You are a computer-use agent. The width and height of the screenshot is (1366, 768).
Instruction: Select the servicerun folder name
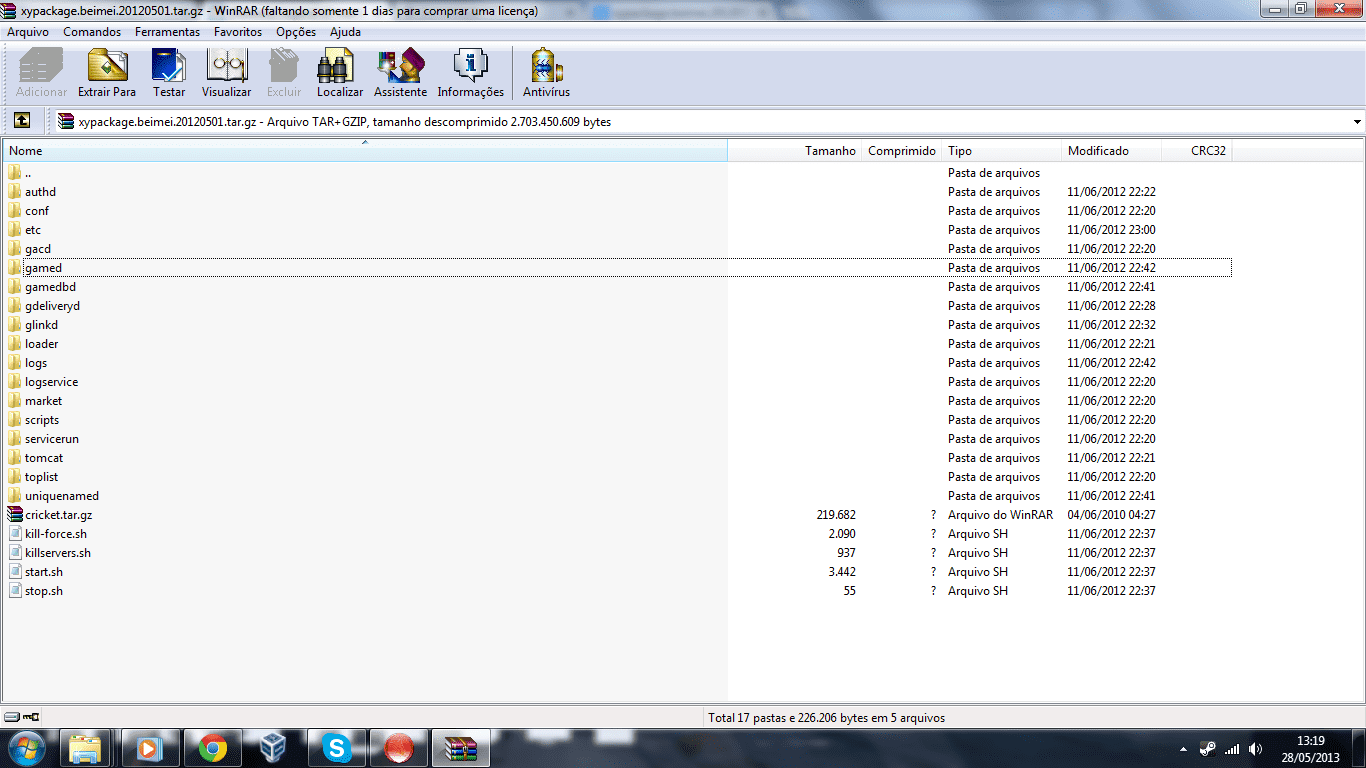[x=52, y=439]
